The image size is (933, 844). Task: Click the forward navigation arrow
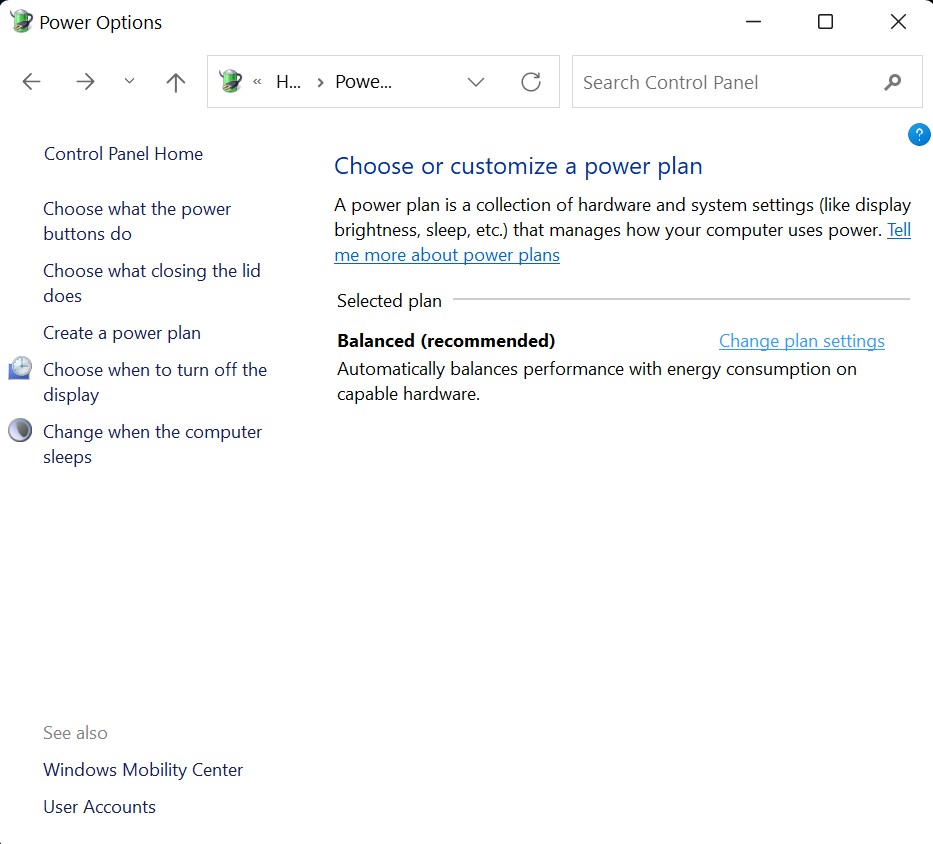click(x=85, y=82)
